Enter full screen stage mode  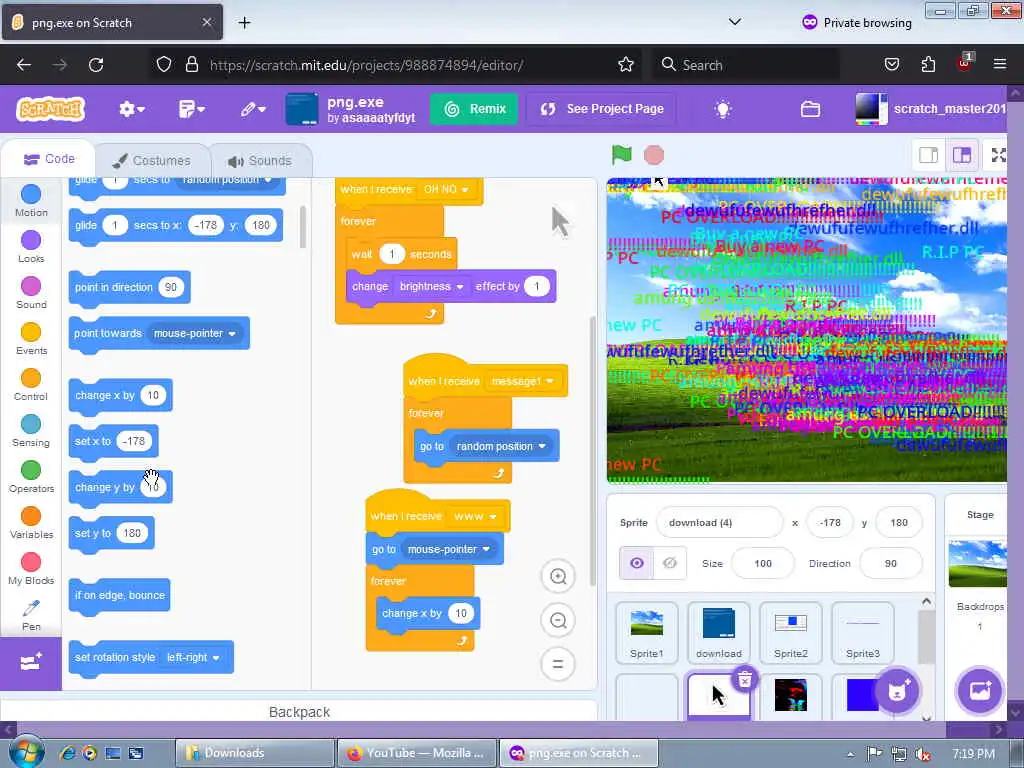[x=999, y=155]
